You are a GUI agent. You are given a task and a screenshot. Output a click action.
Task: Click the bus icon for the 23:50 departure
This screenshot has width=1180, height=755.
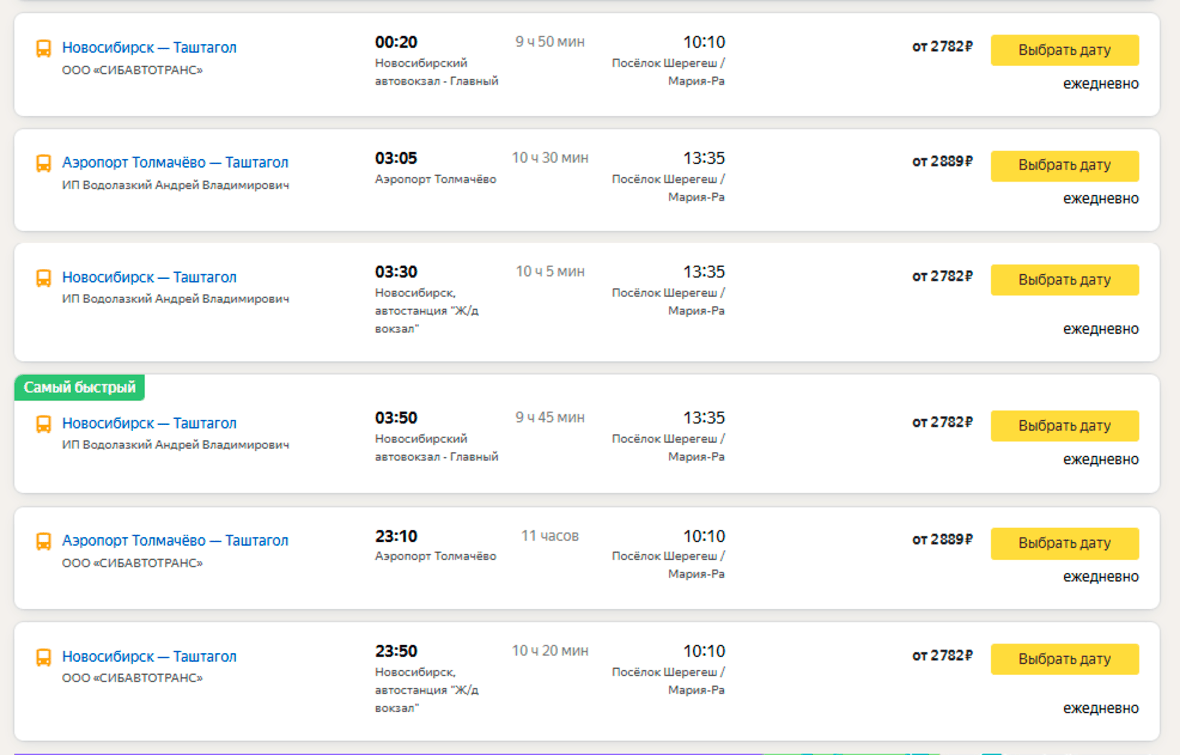(x=44, y=657)
